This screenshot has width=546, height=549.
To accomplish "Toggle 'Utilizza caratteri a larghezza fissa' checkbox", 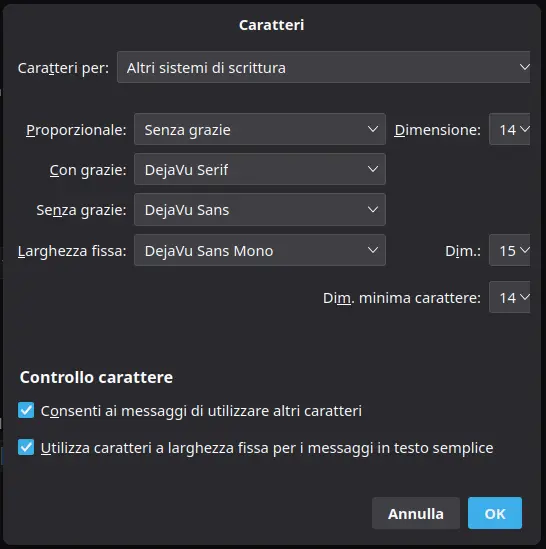I will tap(26, 447).
